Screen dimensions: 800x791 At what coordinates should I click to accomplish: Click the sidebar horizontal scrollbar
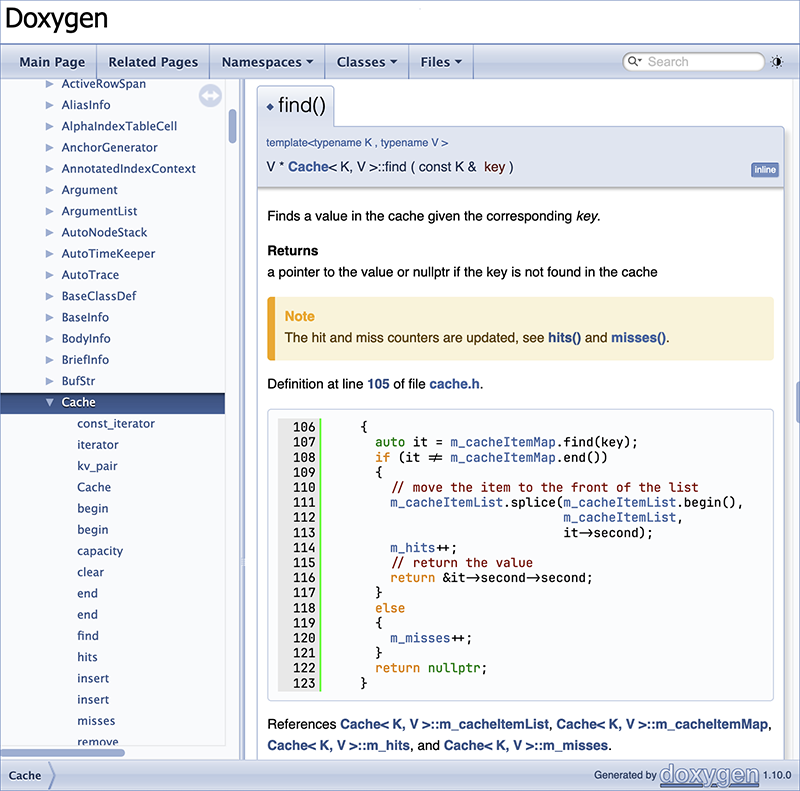click(x=62, y=753)
